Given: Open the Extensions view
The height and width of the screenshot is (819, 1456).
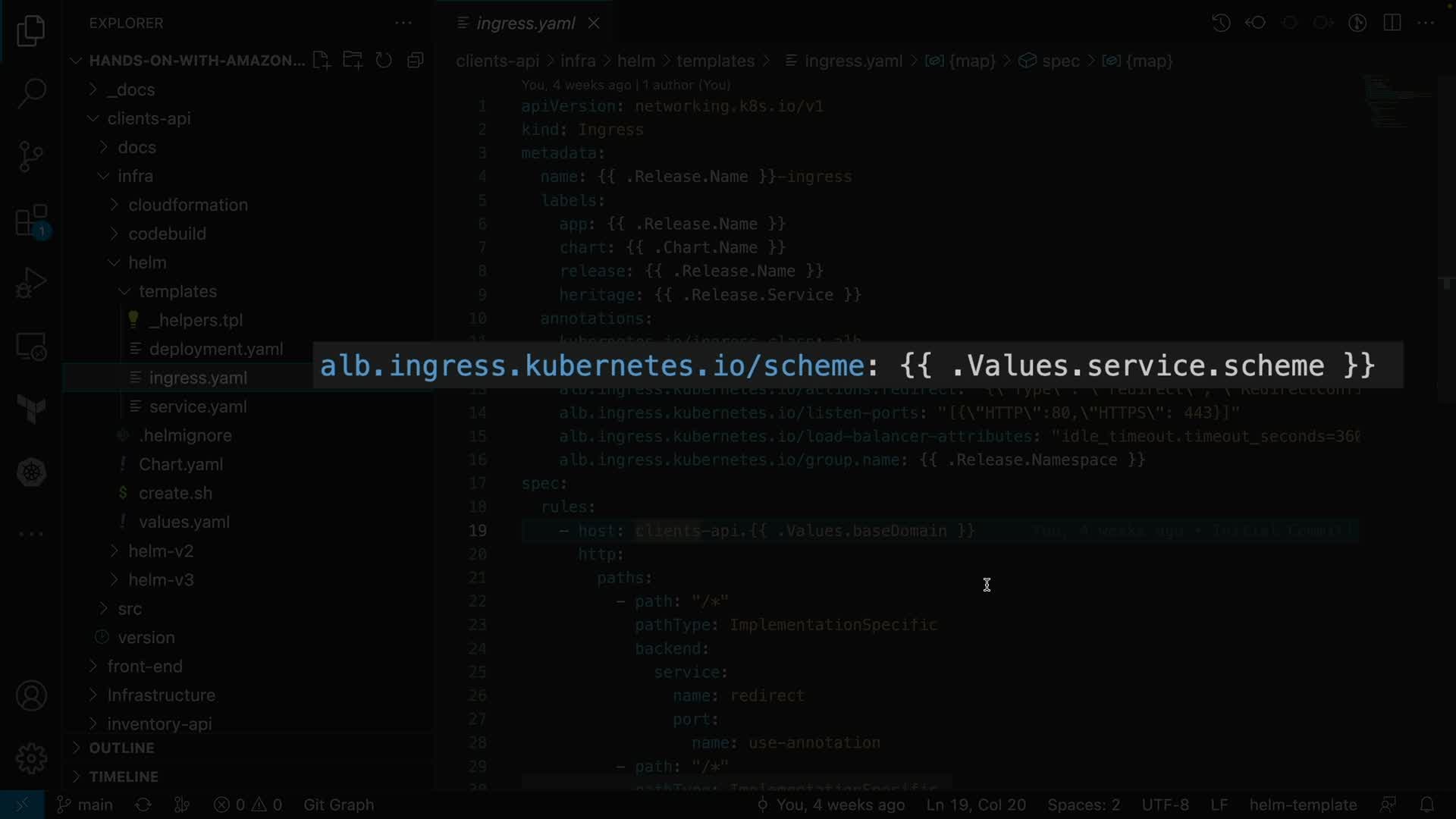Looking at the screenshot, I should 31,221.
